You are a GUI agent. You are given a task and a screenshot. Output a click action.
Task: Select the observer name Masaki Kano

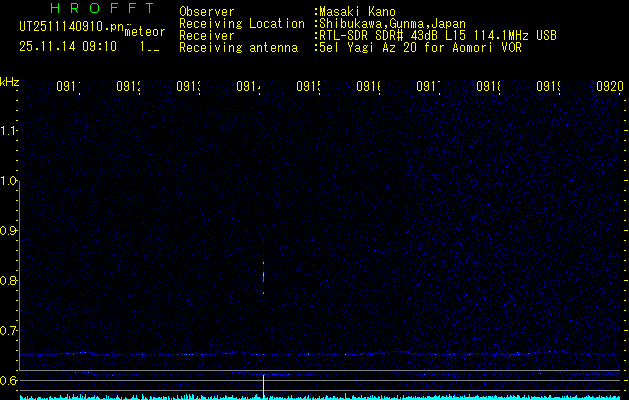355,11
